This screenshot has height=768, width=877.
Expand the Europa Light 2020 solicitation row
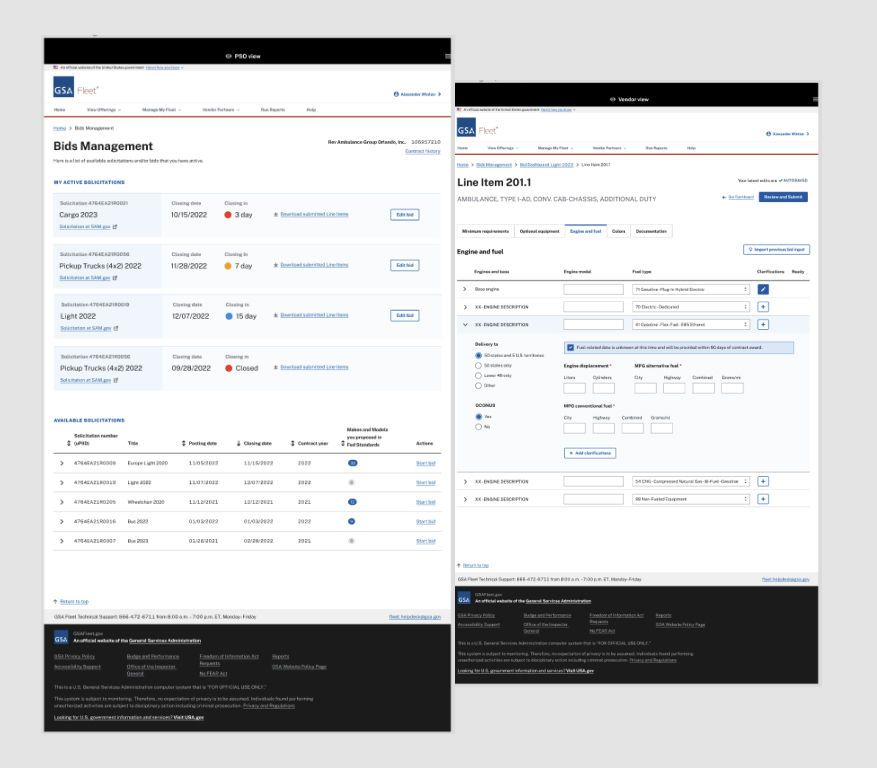tap(61, 462)
